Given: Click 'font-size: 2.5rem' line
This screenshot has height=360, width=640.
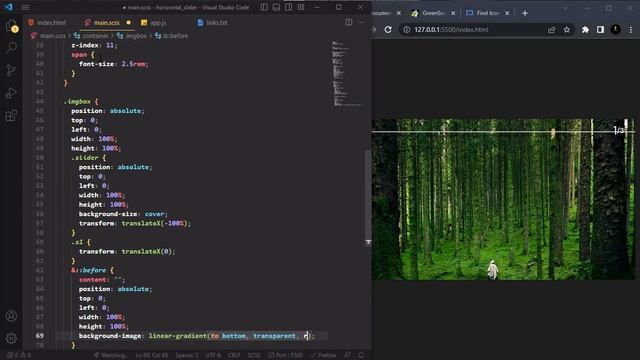Looking at the screenshot, I should pyautogui.click(x=113, y=64).
